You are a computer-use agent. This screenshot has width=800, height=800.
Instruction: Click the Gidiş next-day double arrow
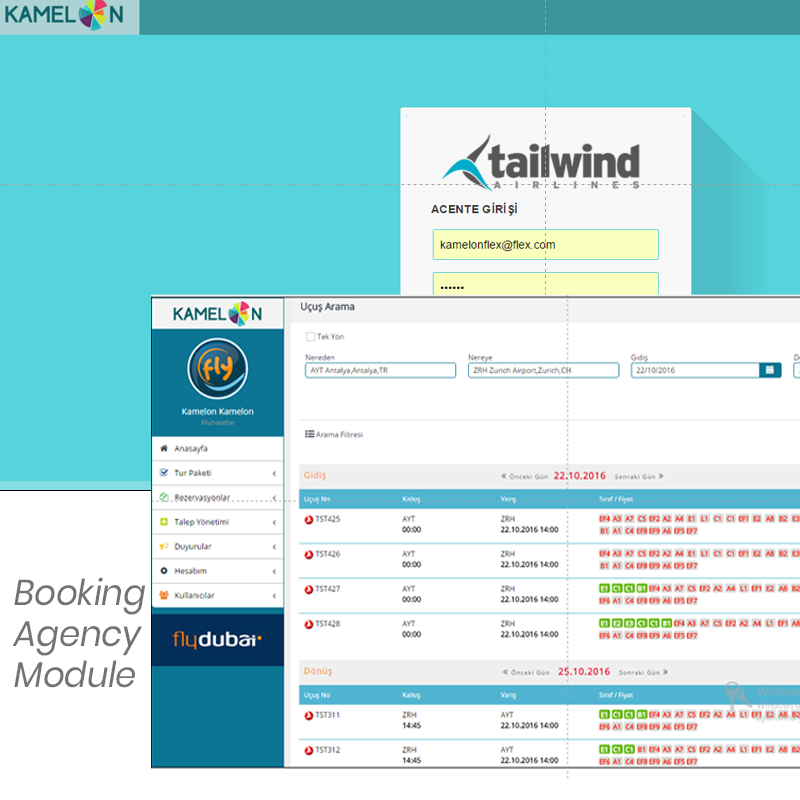[x=661, y=476]
